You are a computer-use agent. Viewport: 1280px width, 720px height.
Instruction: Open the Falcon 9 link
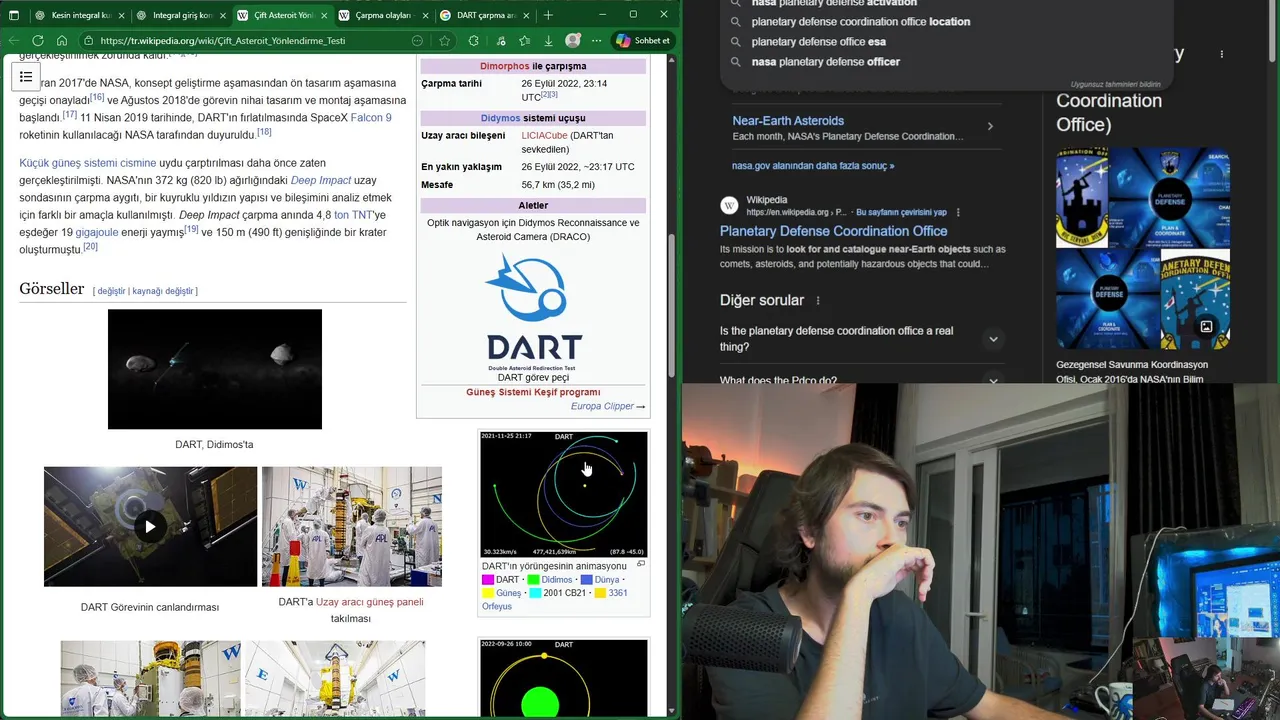371,117
